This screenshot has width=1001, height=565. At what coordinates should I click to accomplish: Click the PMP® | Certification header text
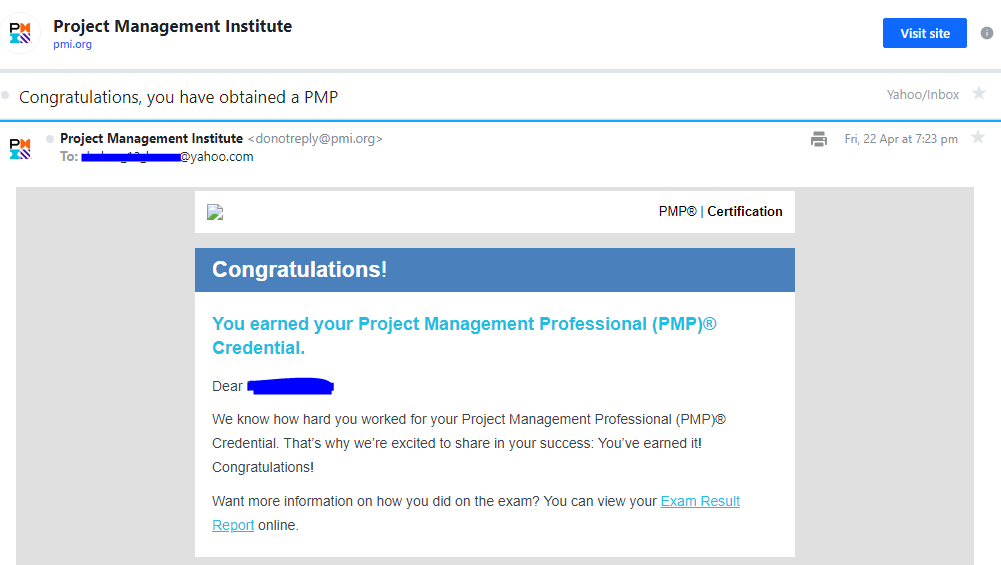coord(720,211)
